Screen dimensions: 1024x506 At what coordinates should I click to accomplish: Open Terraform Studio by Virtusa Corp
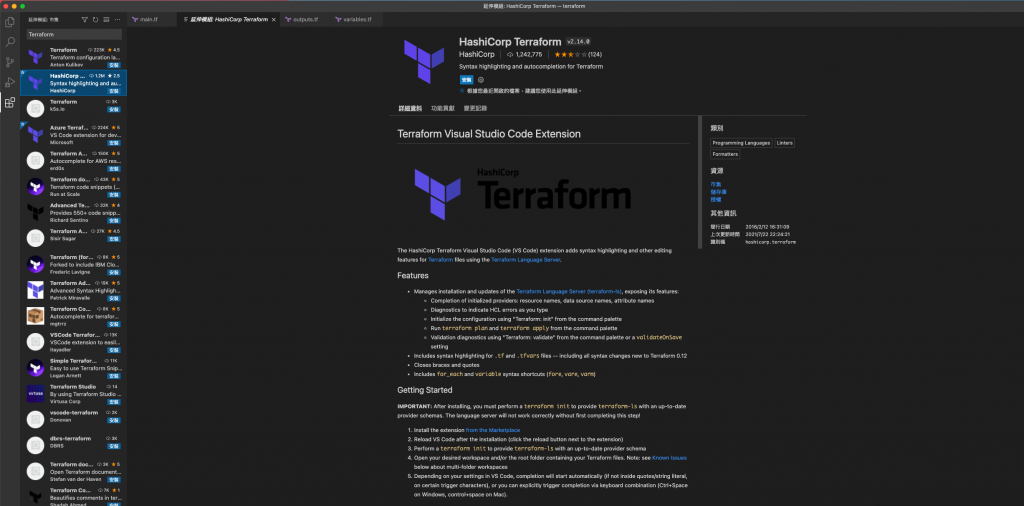click(74, 394)
